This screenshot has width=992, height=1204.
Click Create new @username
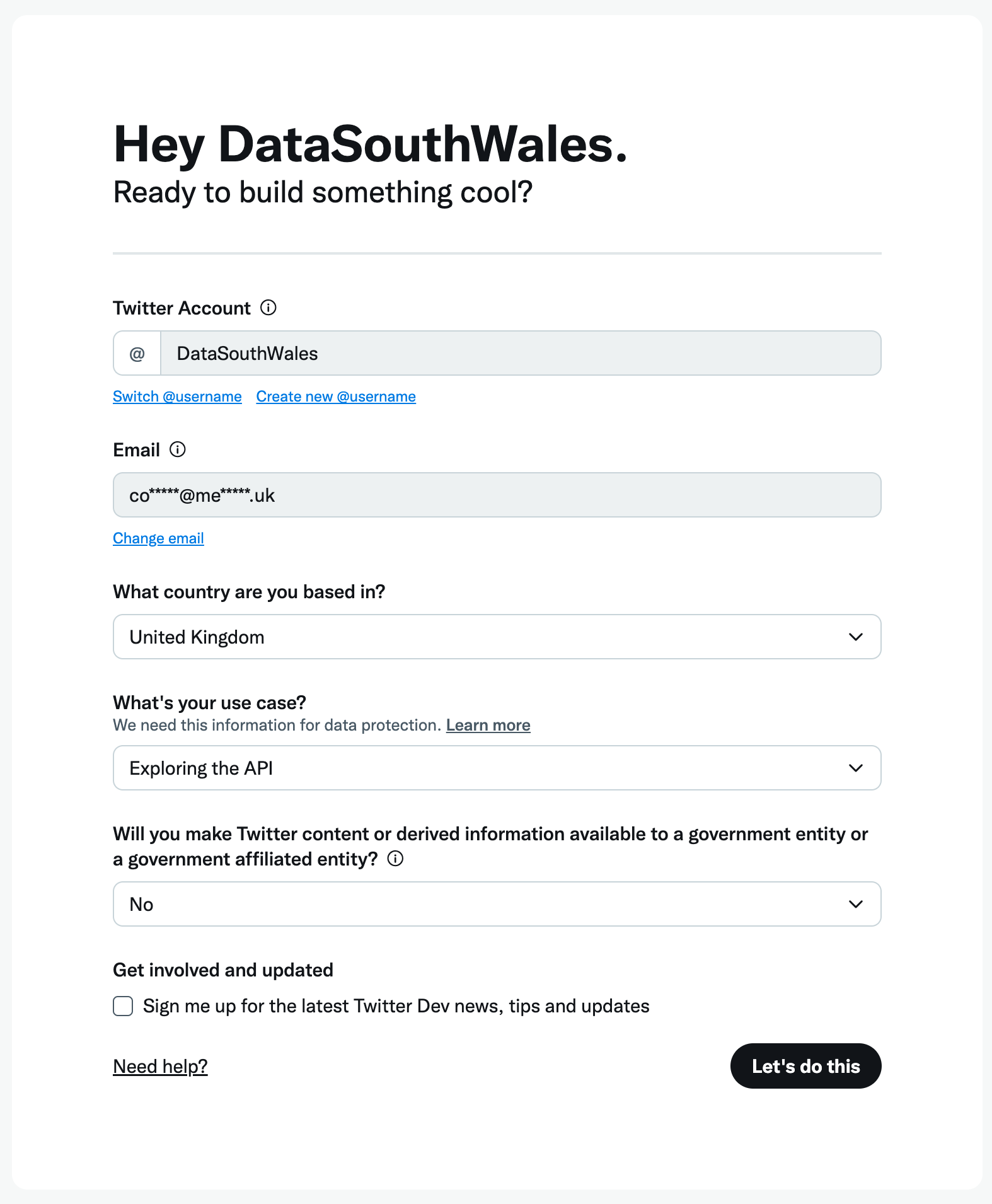(335, 397)
